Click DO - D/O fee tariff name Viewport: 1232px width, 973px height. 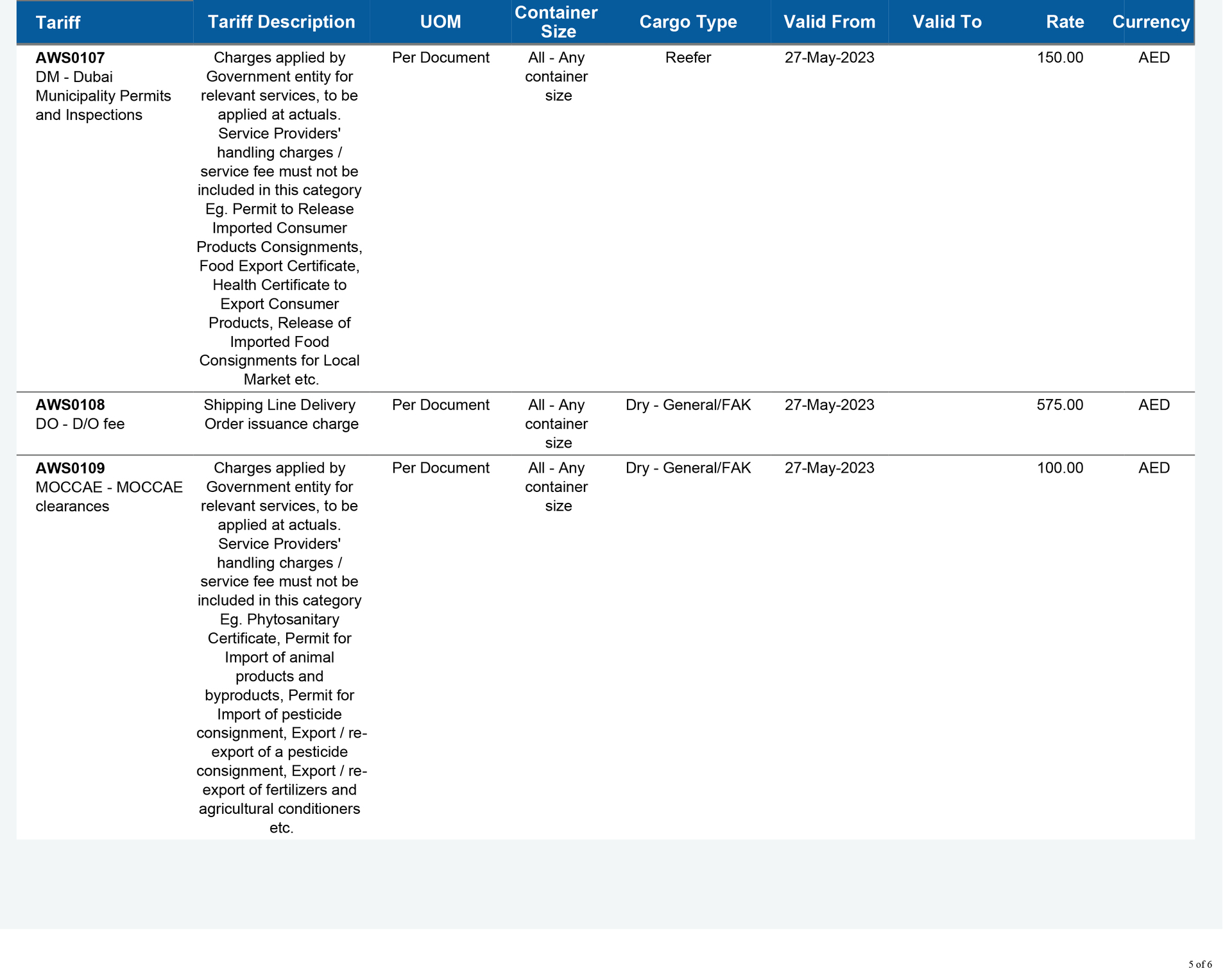pos(80,424)
